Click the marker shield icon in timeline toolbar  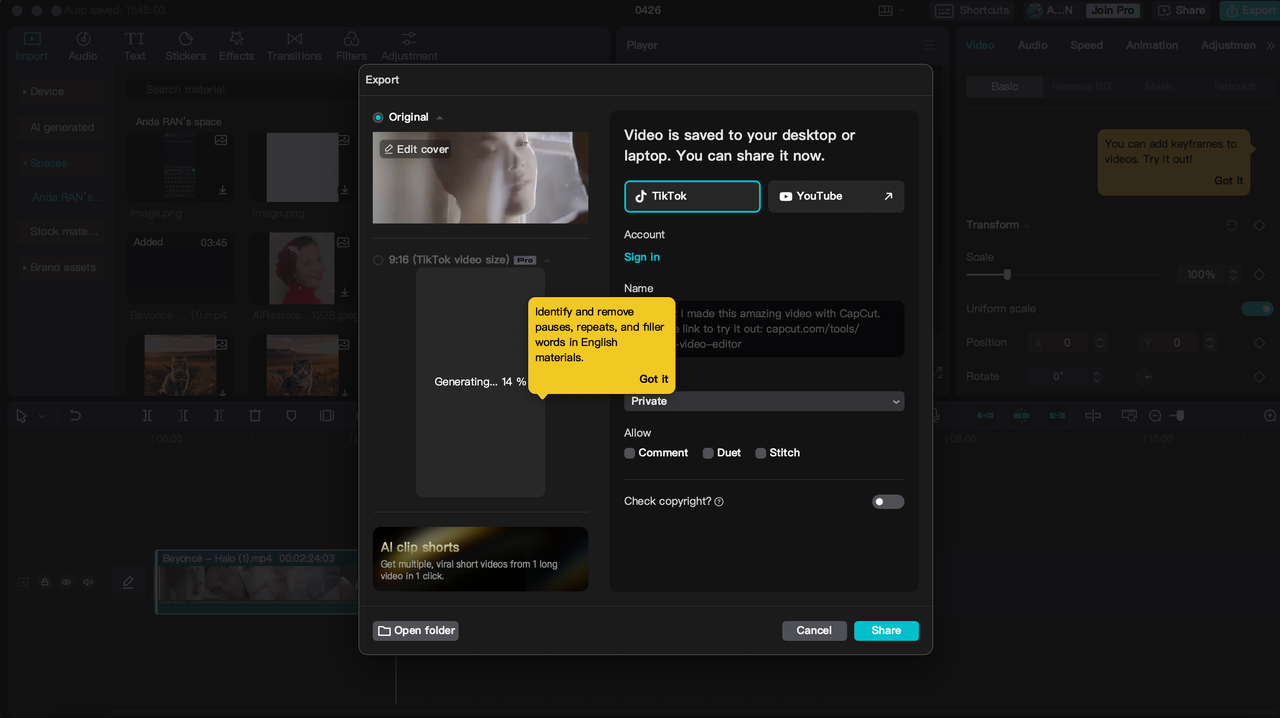tap(291, 416)
